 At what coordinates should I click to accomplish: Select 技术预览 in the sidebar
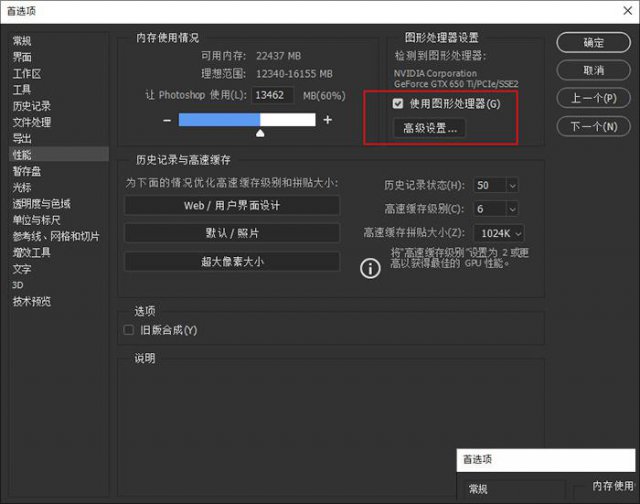click(31, 301)
